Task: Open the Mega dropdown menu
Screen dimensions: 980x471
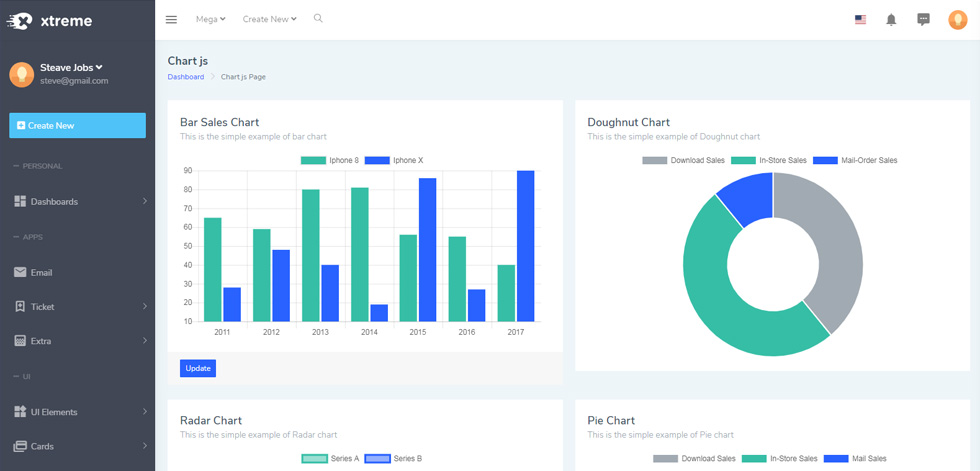Action: click(x=211, y=19)
